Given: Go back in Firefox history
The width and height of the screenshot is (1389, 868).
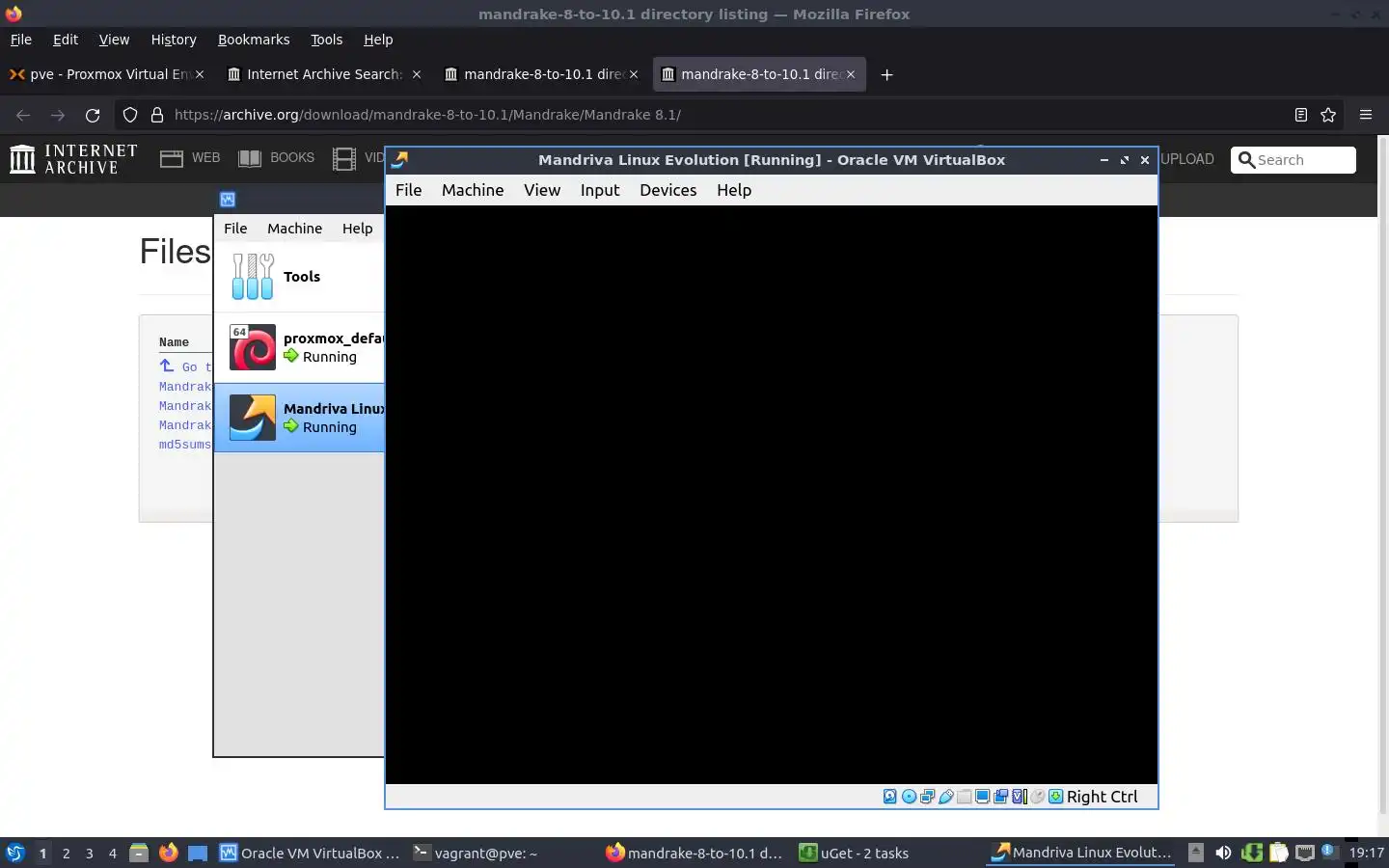Looking at the screenshot, I should coord(23,115).
